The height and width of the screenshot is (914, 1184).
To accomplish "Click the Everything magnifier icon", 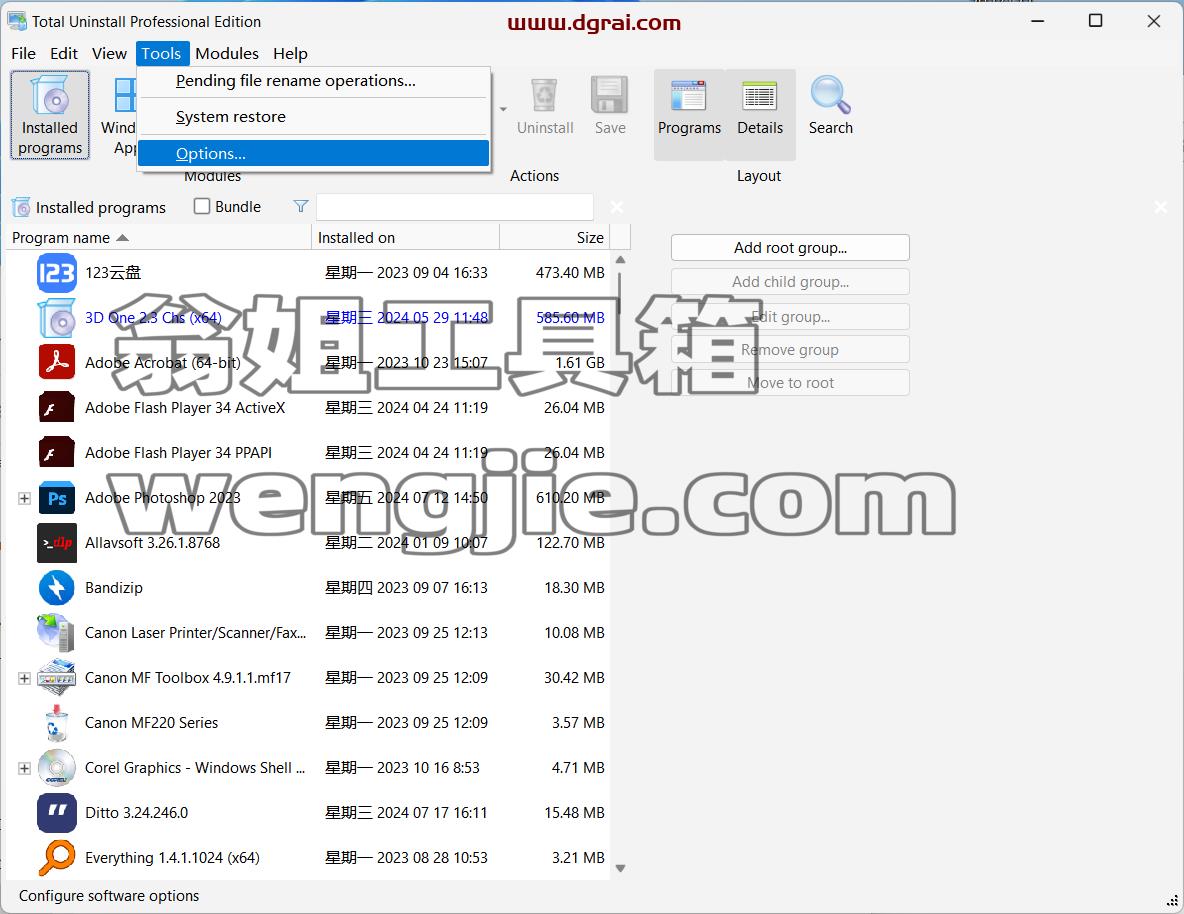I will tap(57, 857).
